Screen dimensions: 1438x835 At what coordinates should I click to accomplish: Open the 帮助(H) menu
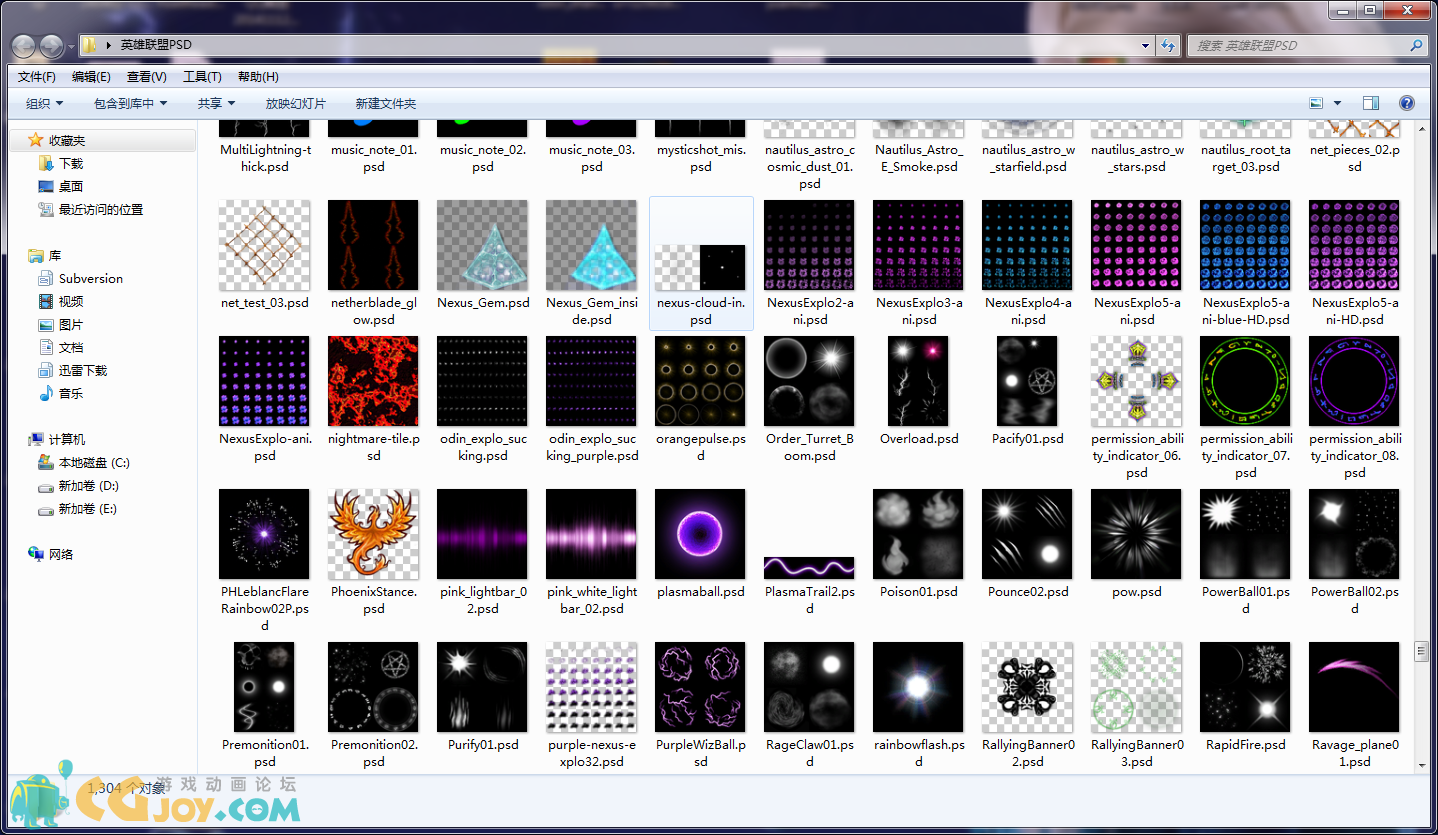pos(258,76)
